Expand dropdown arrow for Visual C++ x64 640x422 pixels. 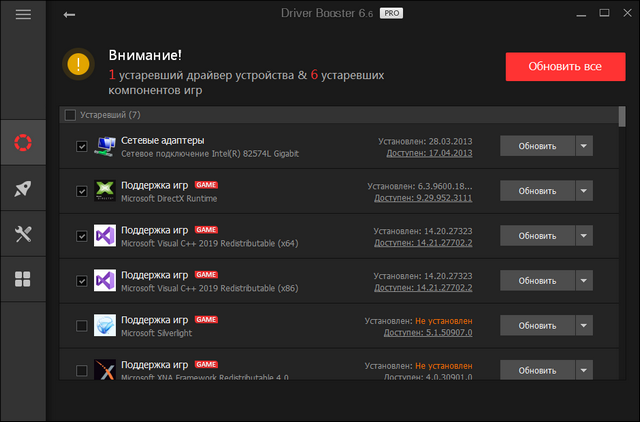[584, 236]
